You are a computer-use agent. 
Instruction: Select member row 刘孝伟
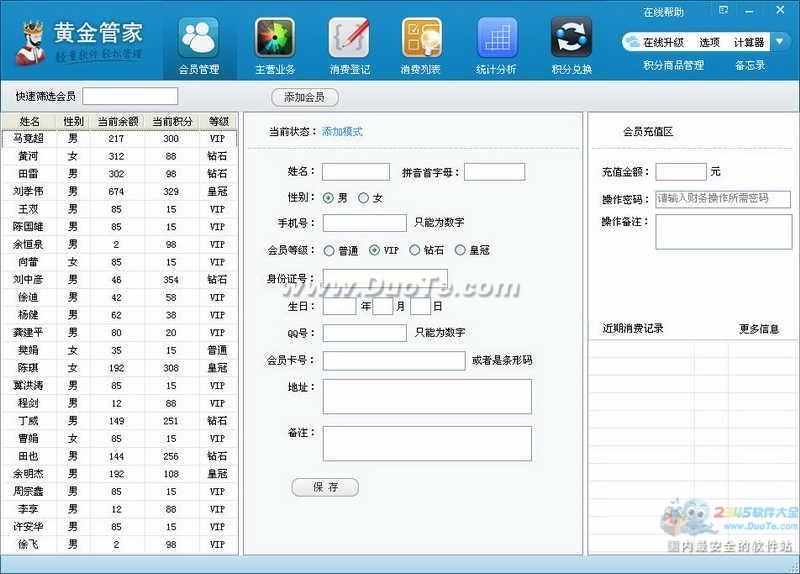[x=119, y=191]
